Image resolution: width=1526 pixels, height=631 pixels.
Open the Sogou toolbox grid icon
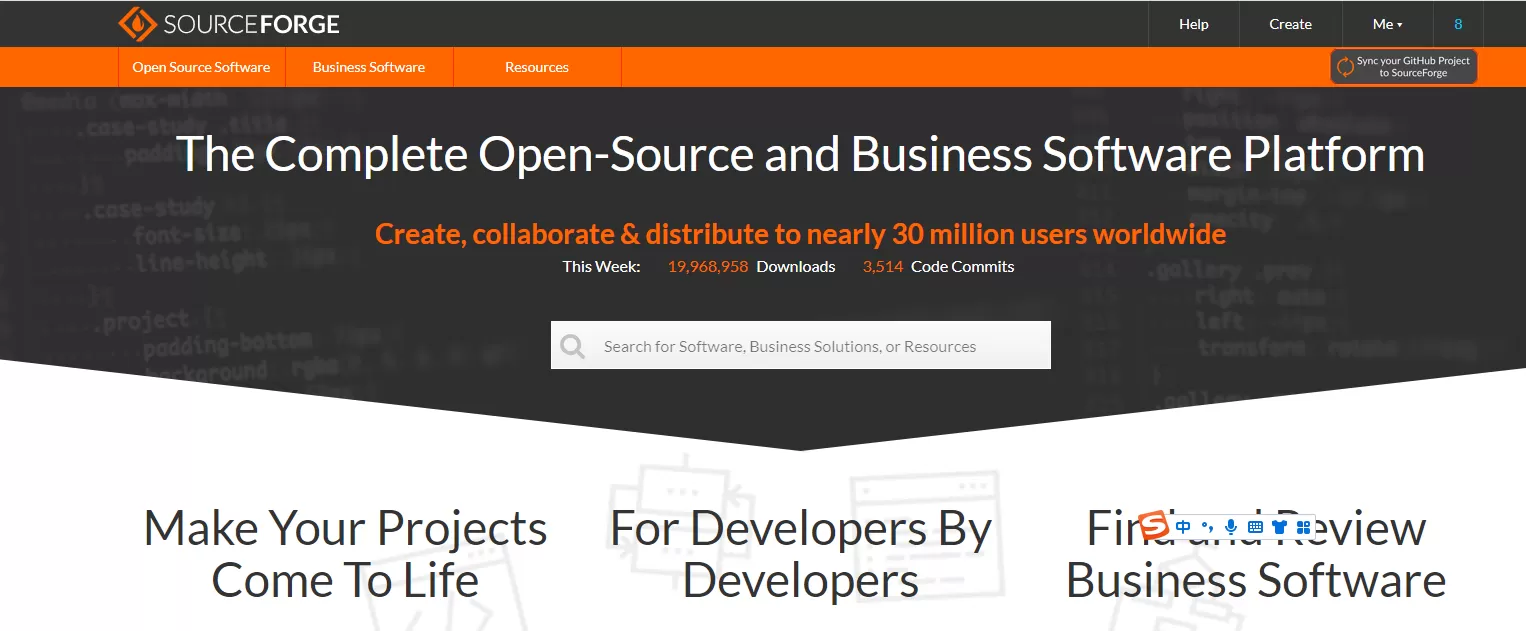coord(1303,527)
